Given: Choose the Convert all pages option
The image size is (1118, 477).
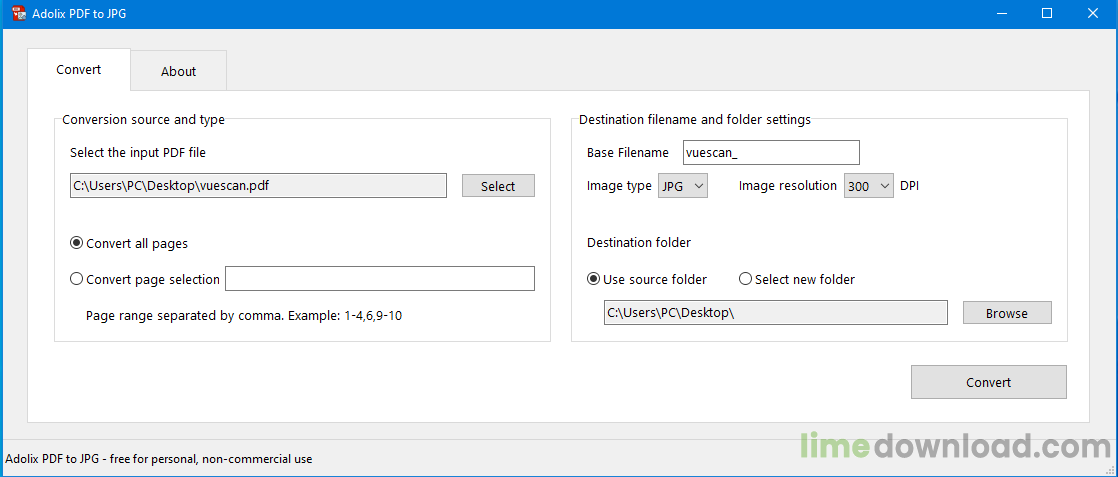Looking at the screenshot, I should point(129,243).
